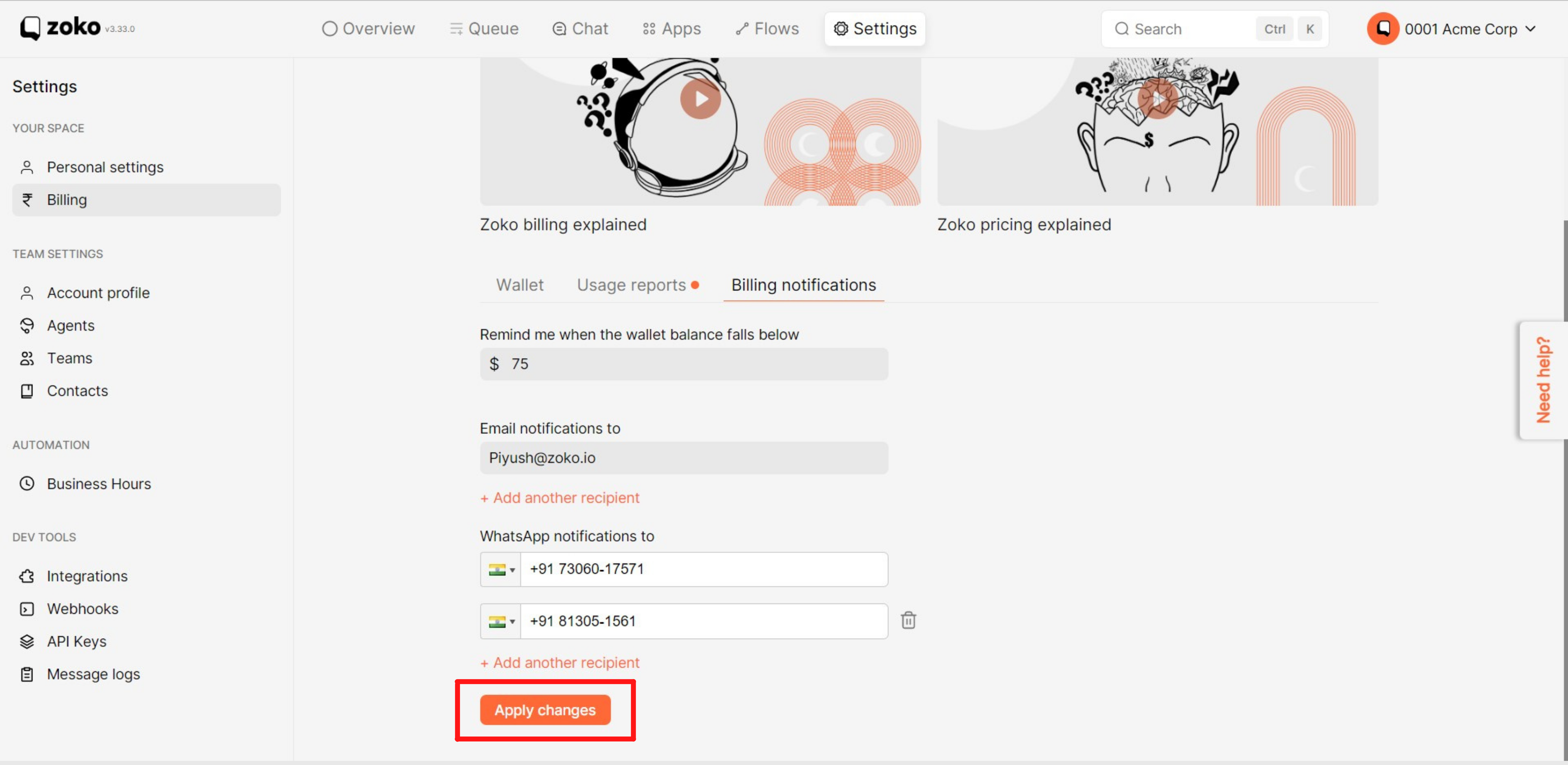Click the API Keys layers icon
Image resolution: width=1568 pixels, height=765 pixels.
[27, 641]
